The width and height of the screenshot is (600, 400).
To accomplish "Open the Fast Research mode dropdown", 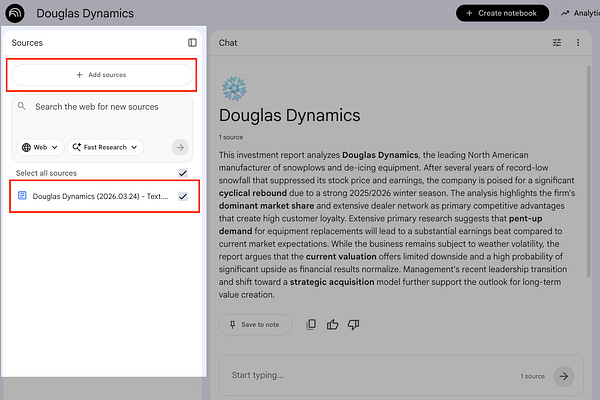I will (x=105, y=147).
